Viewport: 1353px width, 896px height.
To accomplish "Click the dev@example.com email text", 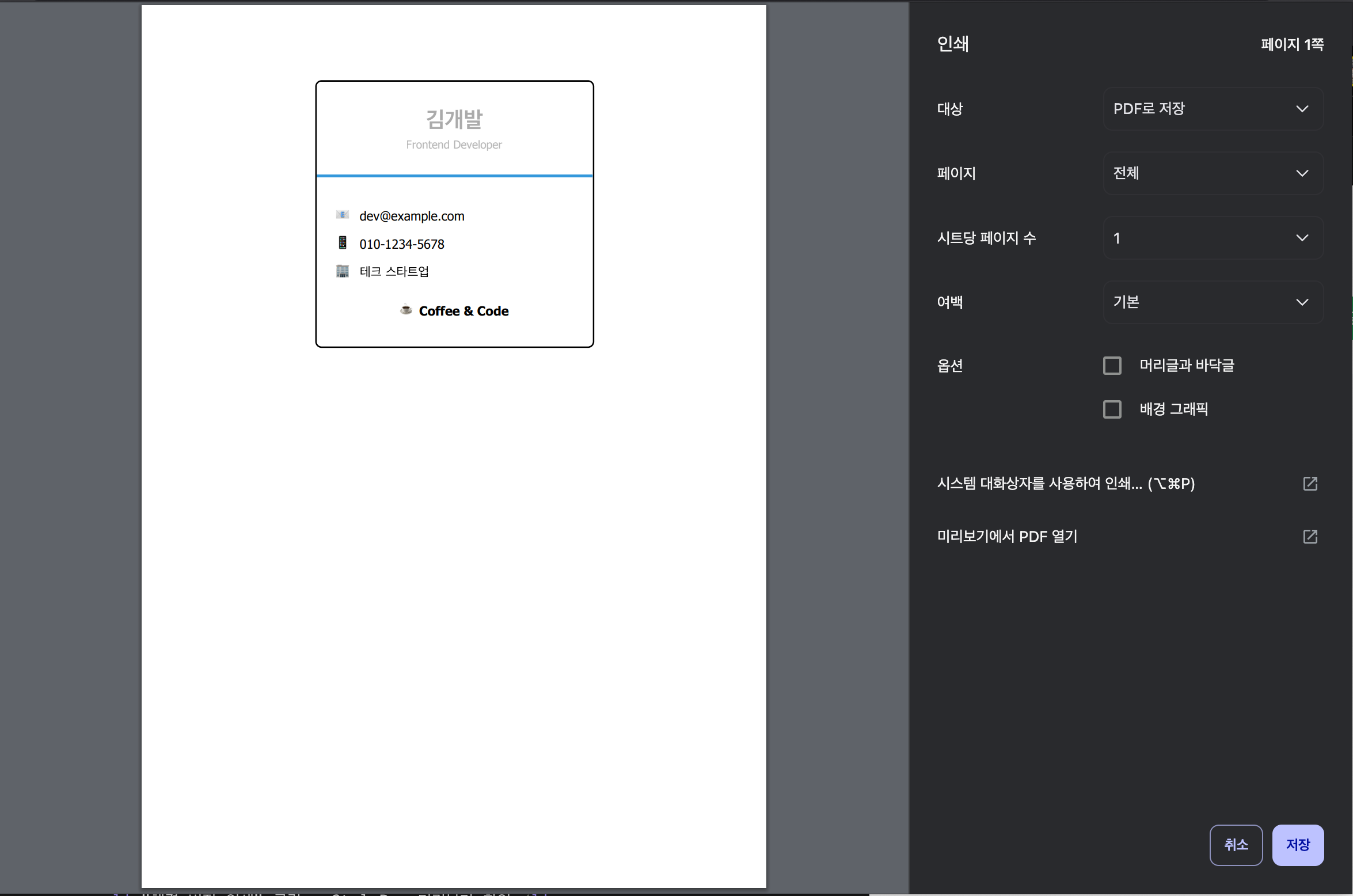I will click(x=412, y=216).
